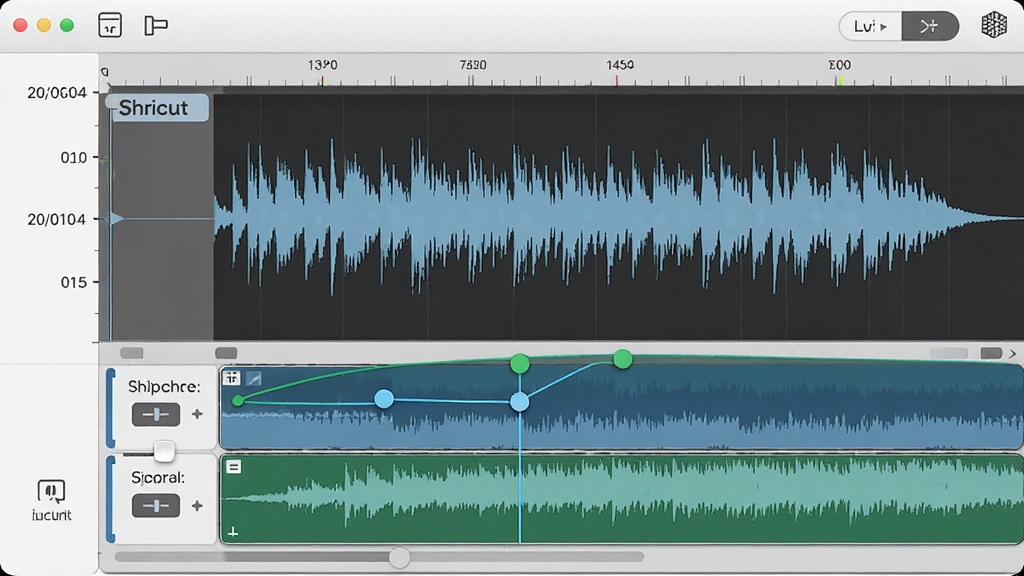Image resolution: width=1024 pixels, height=576 pixels.
Task: Click the playhead triangle at the waveform's left edge
Action: point(117,218)
